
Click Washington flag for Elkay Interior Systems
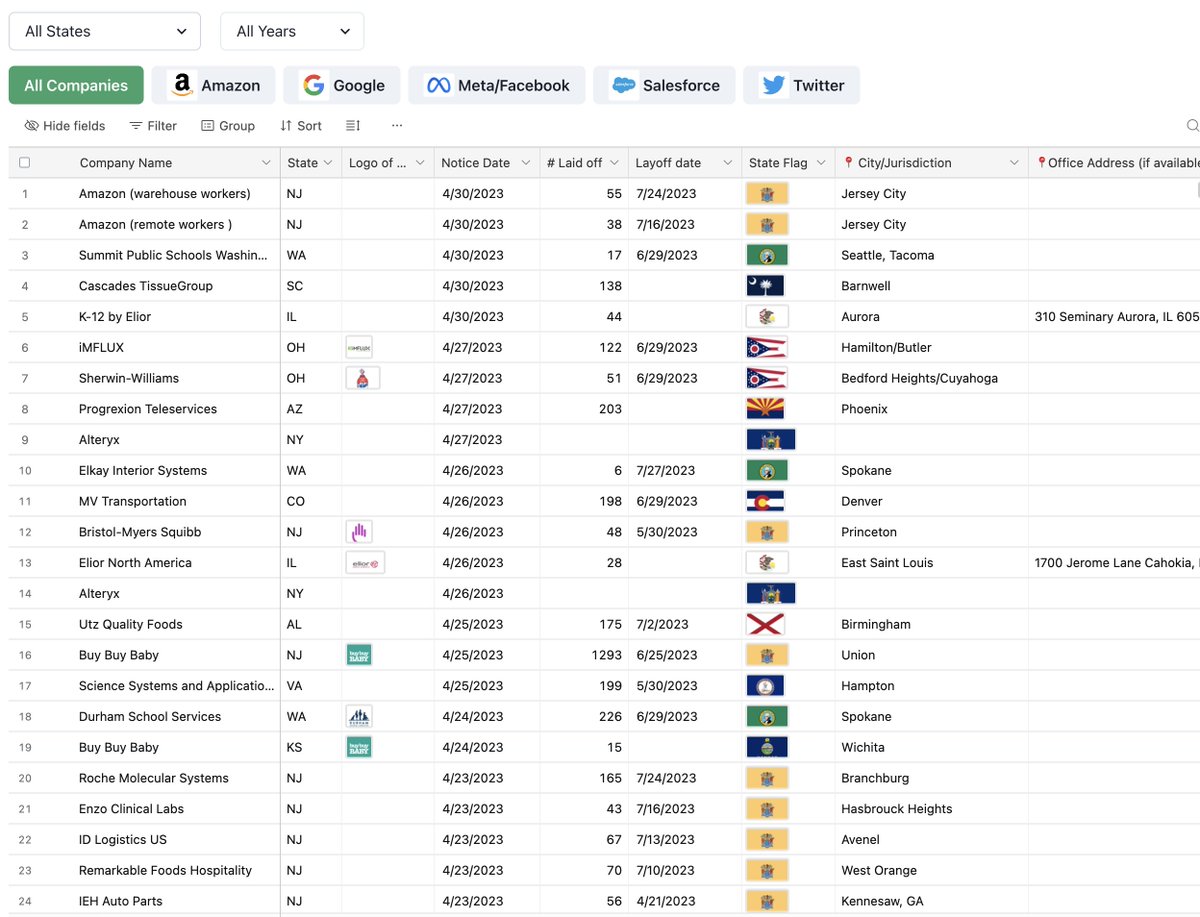coord(767,470)
